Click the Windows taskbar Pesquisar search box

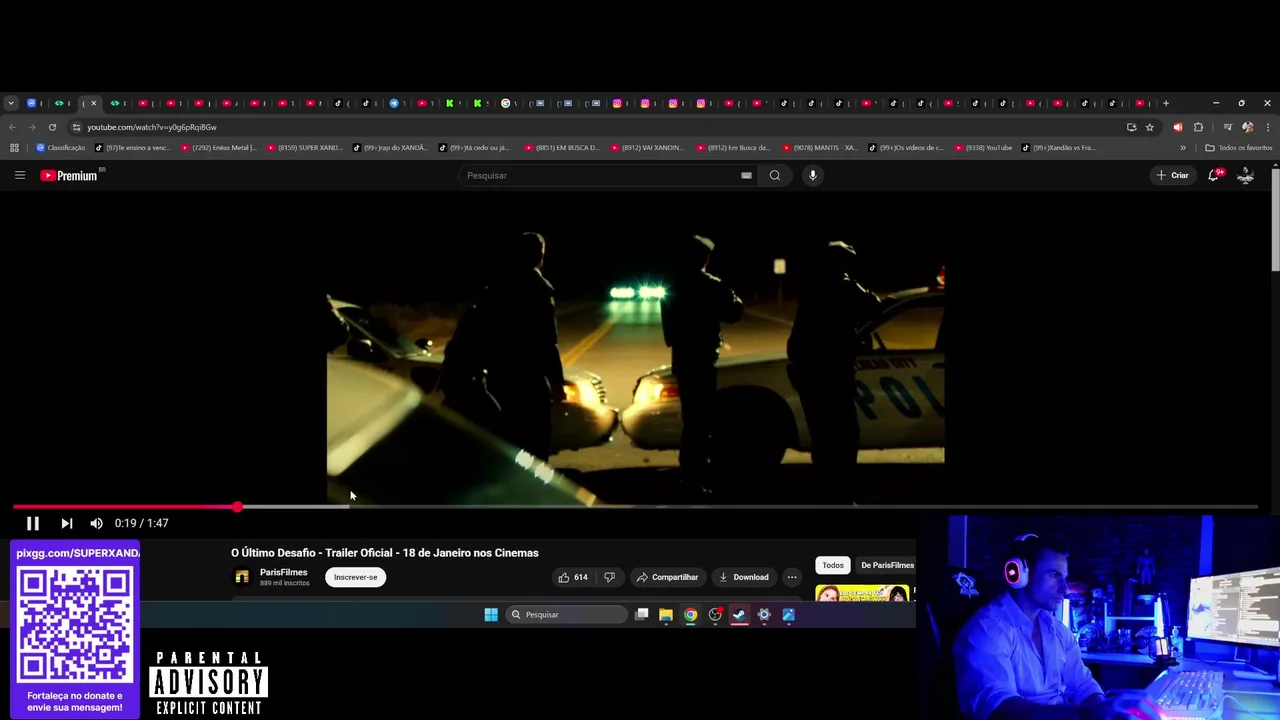coord(565,615)
